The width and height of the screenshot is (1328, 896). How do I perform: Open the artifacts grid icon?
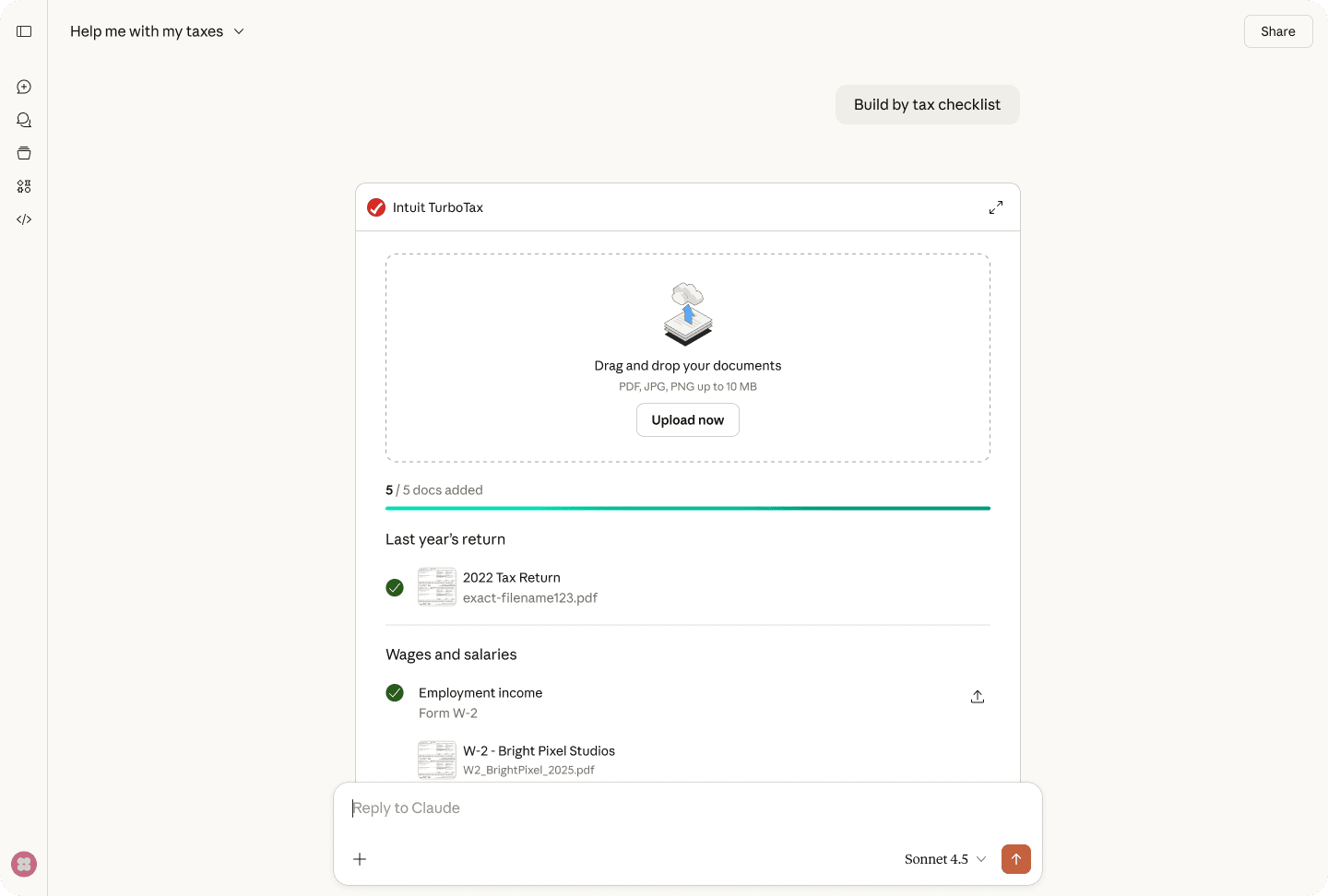pyautogui.click(x=24, y=186)
